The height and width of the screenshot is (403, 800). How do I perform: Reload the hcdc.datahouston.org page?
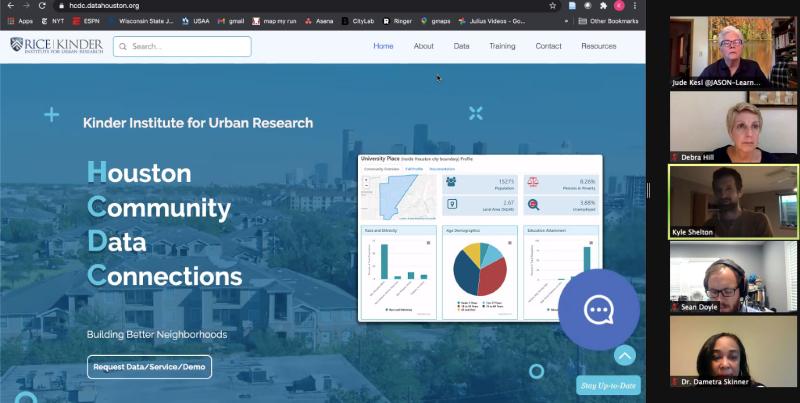[42, 6]
